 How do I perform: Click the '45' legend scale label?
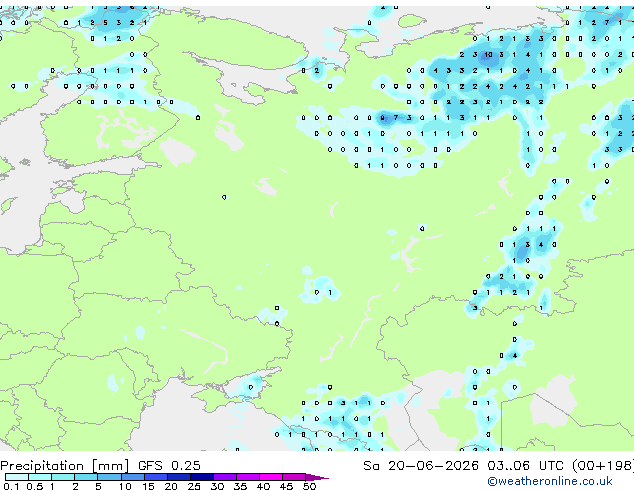pyautogui.click(x=287, y=486)
